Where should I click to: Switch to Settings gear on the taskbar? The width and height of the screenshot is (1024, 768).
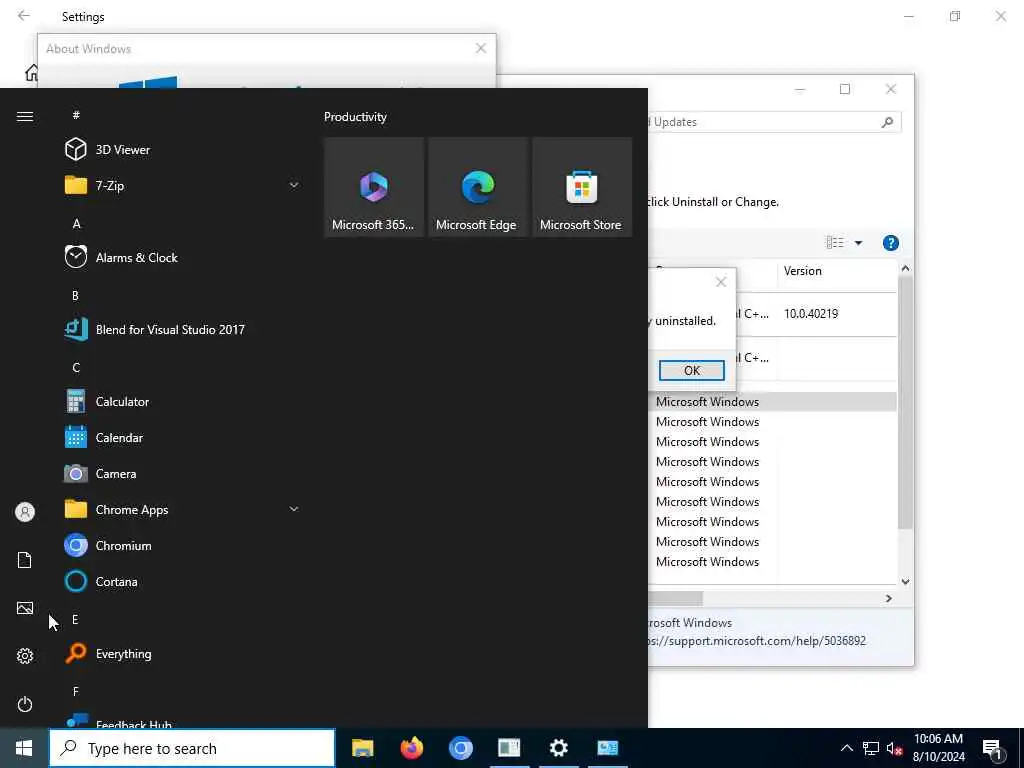558,748
